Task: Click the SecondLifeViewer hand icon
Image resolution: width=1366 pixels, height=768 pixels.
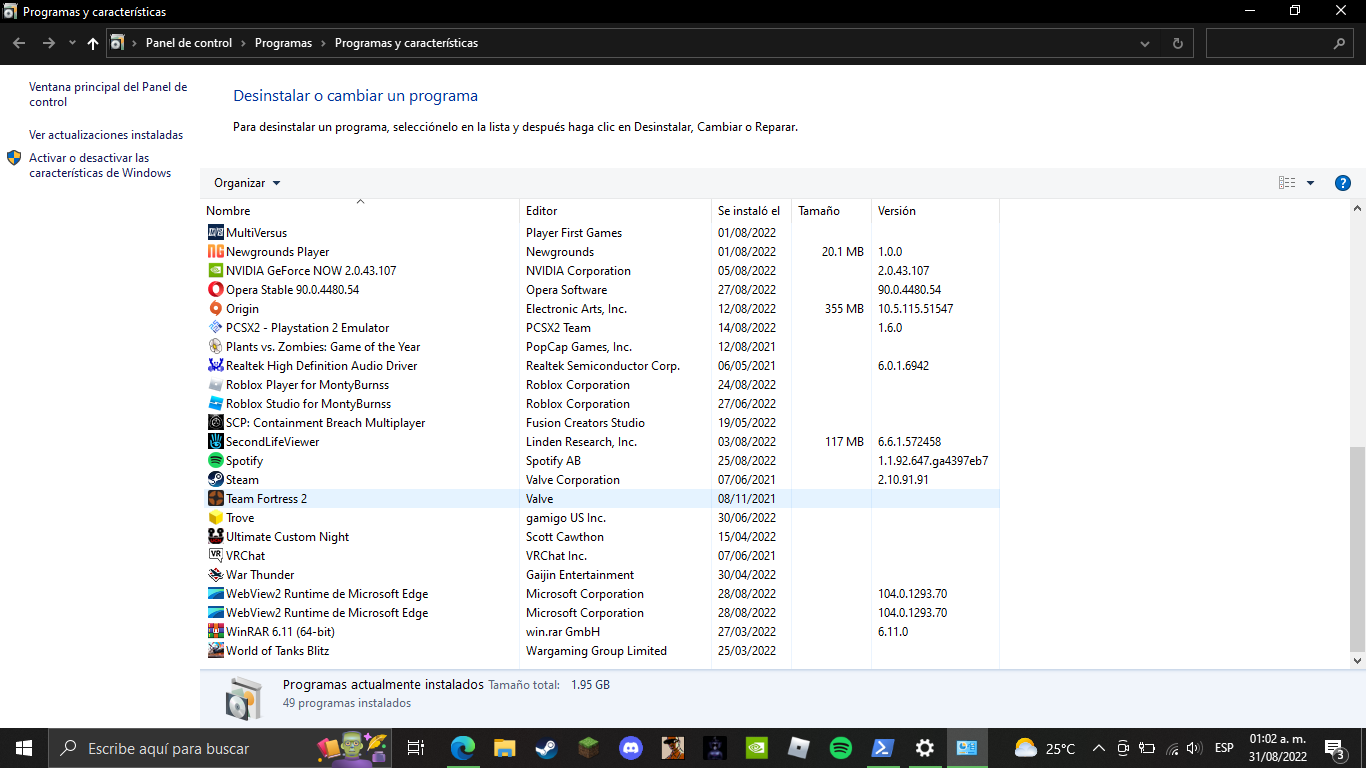Action: point(215,442)
